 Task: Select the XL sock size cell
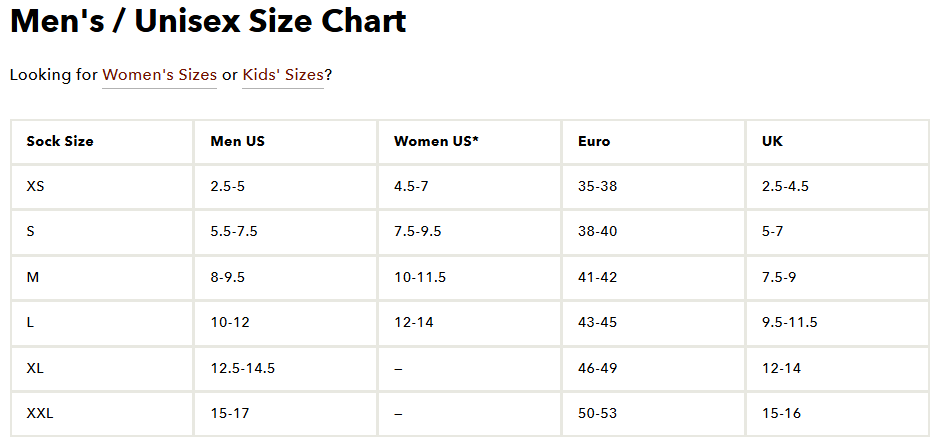pos(36,368)
